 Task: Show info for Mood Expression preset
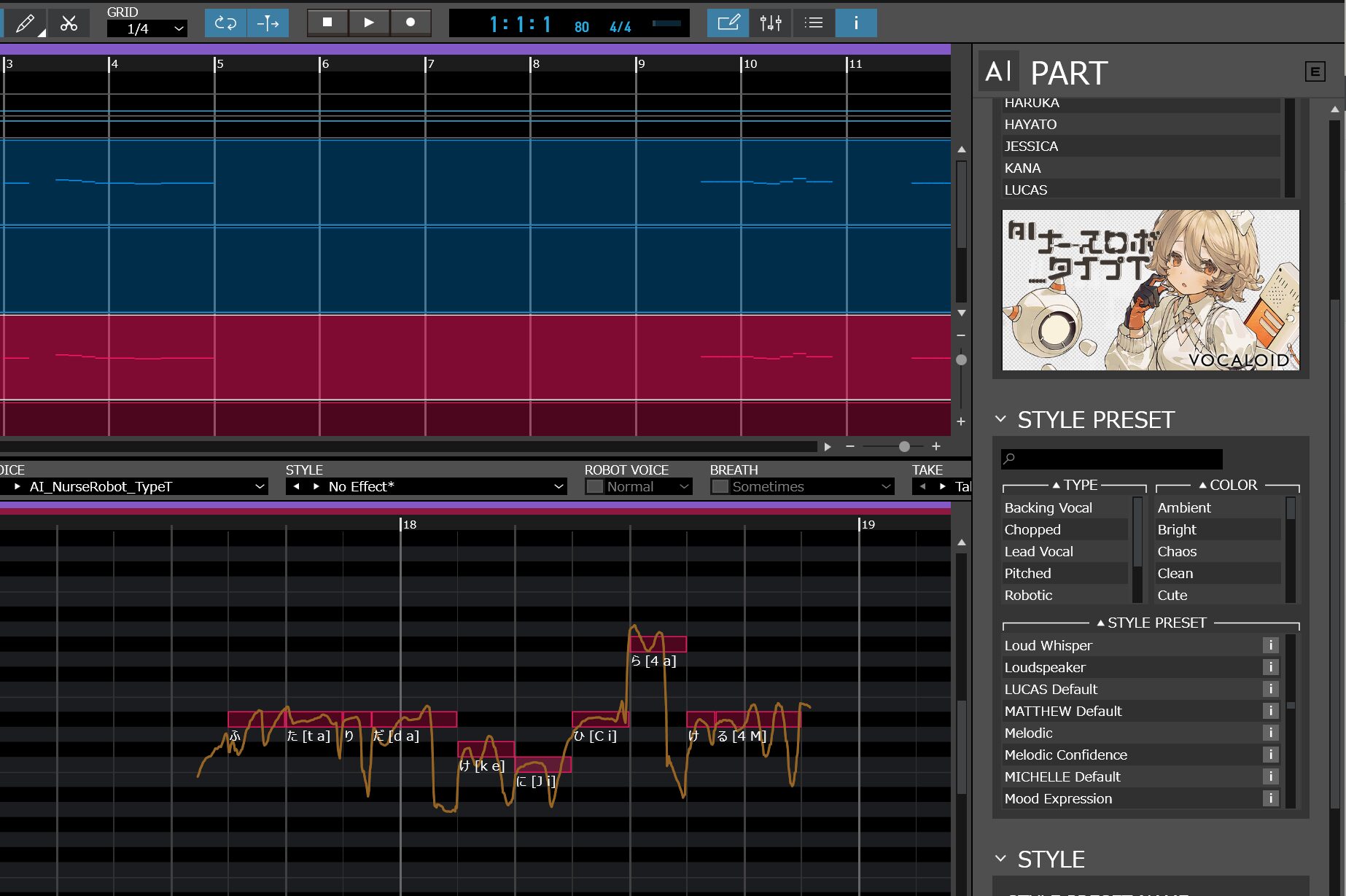coord(1270,798)
